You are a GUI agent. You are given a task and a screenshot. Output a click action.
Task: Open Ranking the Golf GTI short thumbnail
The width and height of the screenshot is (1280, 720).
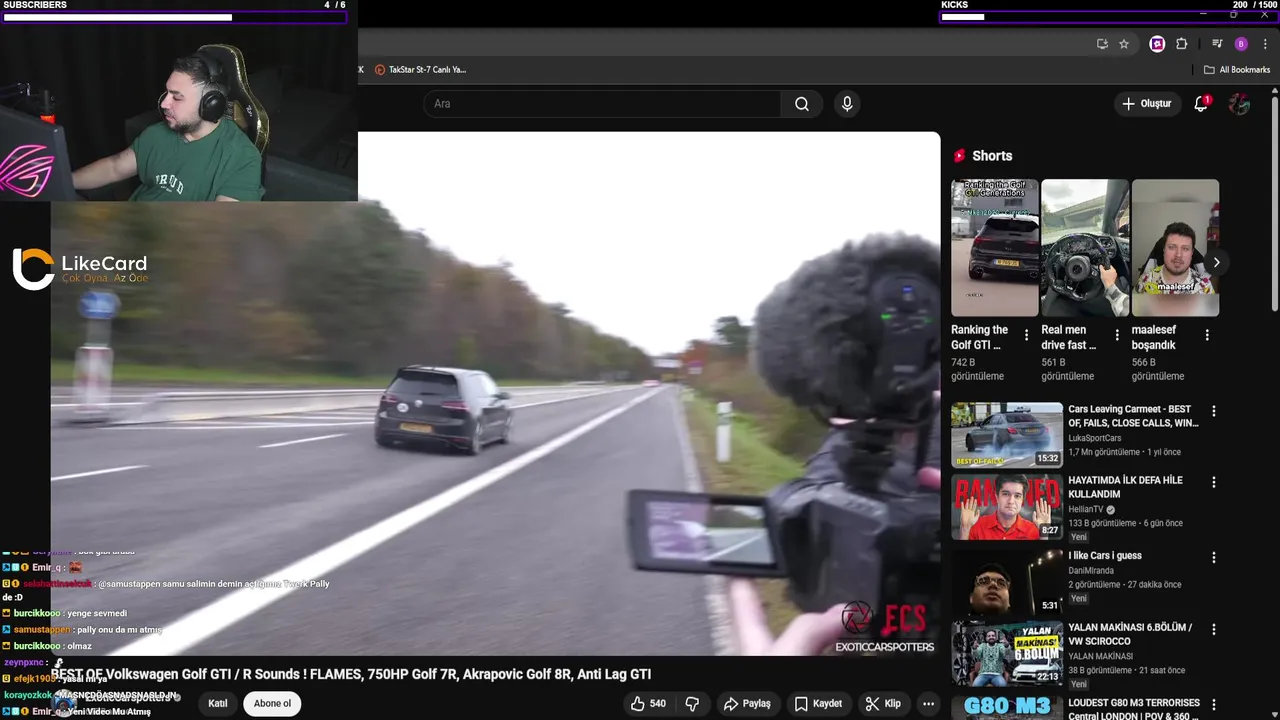click(995, 248)
